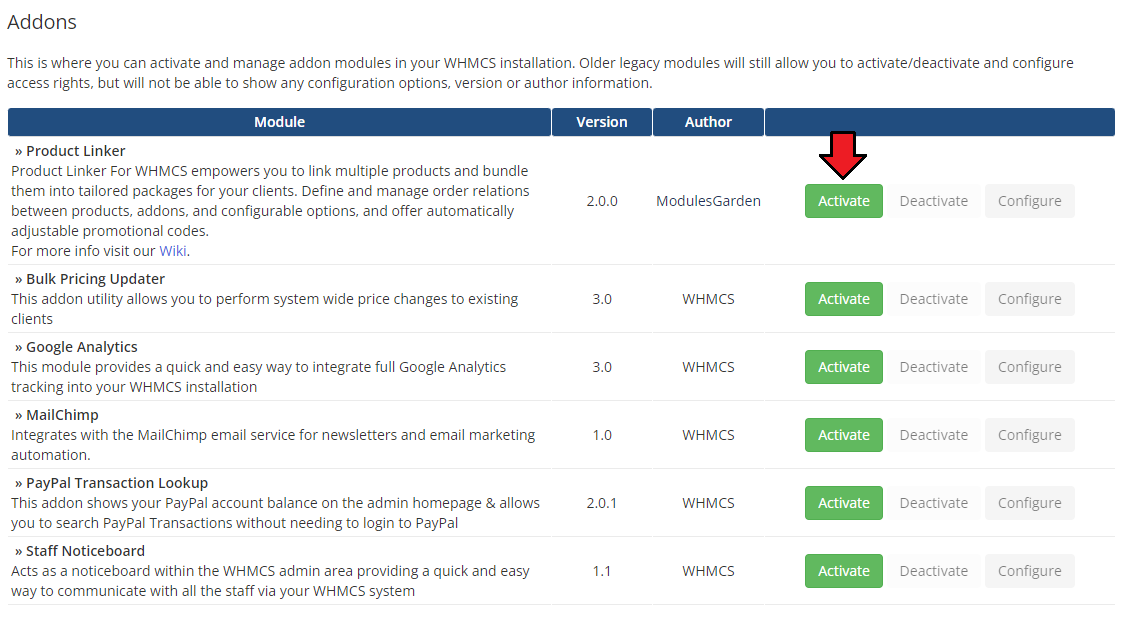Viewport: 1121px width, 627px height.
Task: Activate the Product Linker addon
Action: (x=844, y=201)
